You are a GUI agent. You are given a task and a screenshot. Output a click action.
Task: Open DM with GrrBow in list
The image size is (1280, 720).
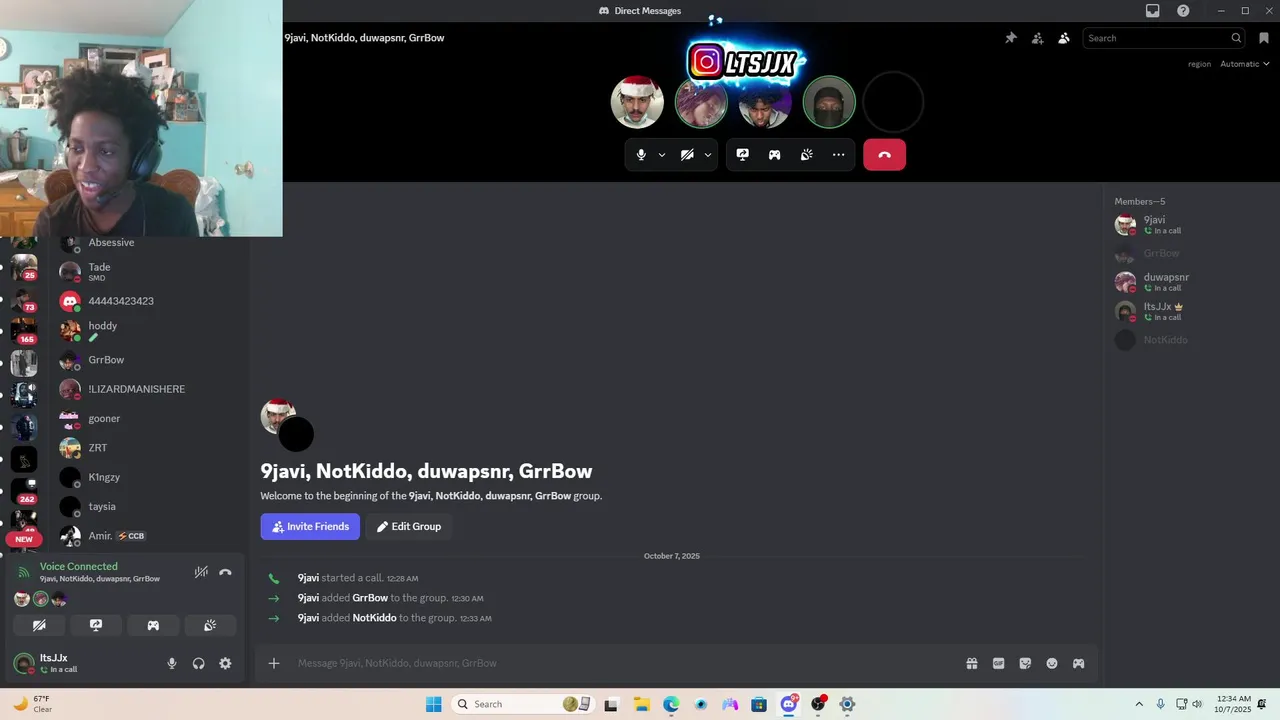tap(150, 360)
